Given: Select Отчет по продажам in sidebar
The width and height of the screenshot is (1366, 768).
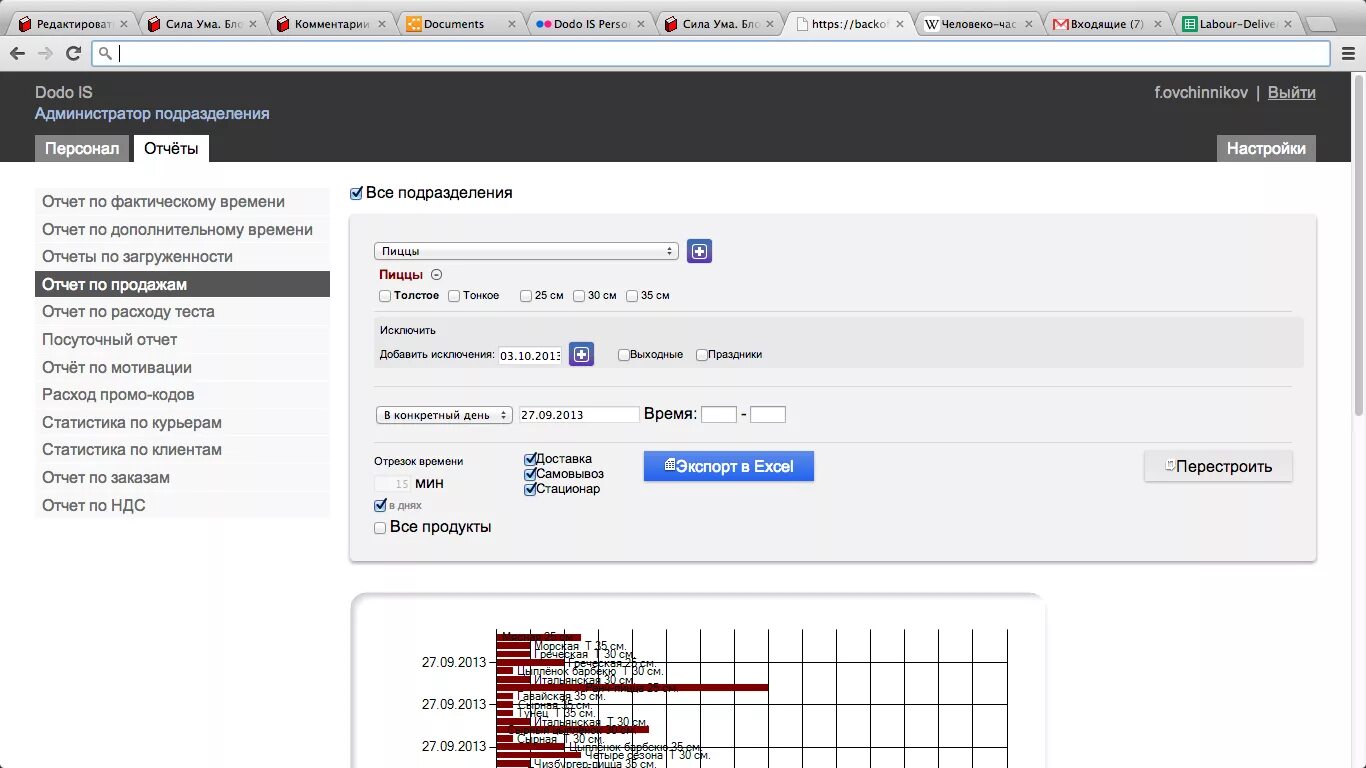Looking at the screenshot, I should (182, 284).
